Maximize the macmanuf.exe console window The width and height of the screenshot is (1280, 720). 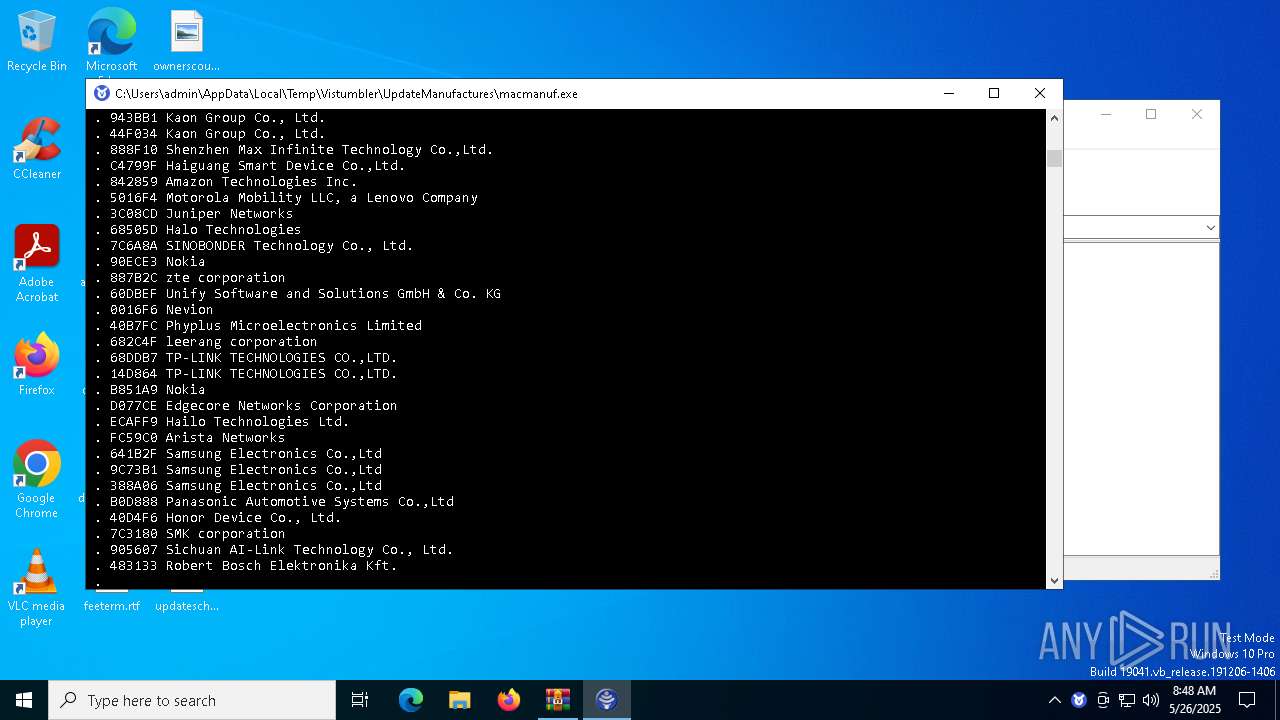(994, 93)
